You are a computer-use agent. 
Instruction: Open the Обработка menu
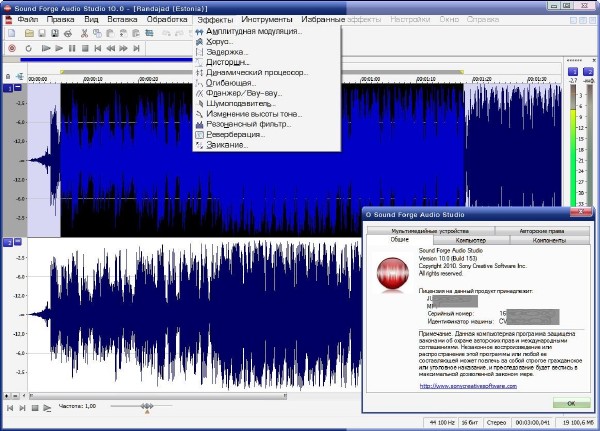[x=166, y=19]
